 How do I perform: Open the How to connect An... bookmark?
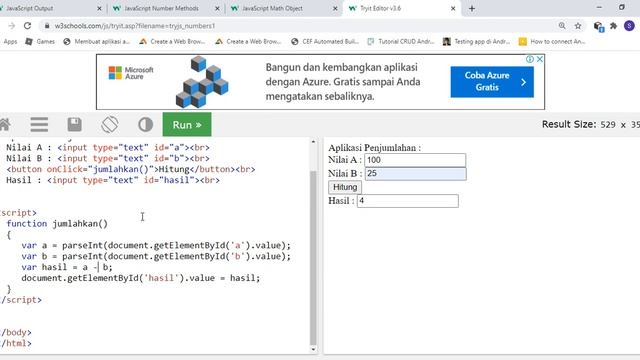click(x=552, y=41)
